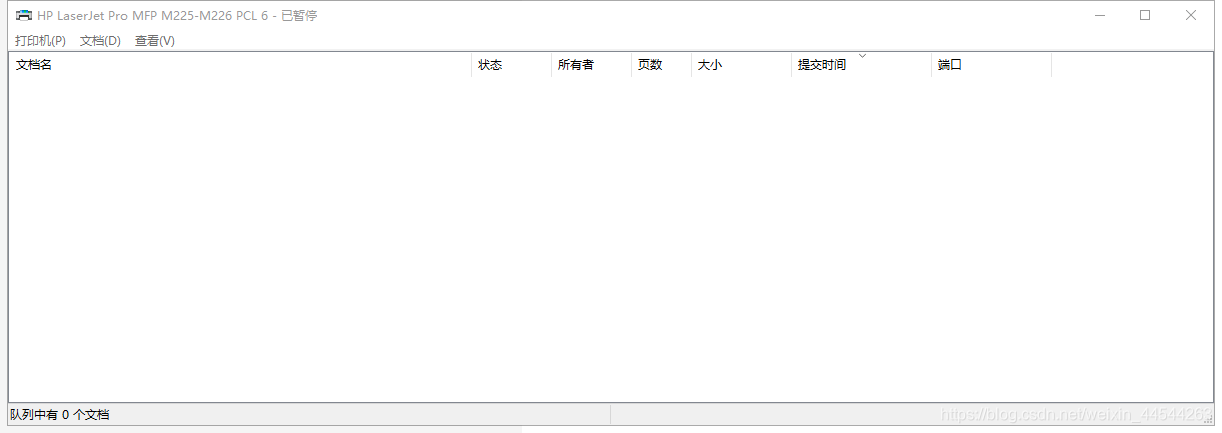Screen dimensions: 1222x433
Task: Open the 打印机(P) menu
Action: click(x=40, y=41)
